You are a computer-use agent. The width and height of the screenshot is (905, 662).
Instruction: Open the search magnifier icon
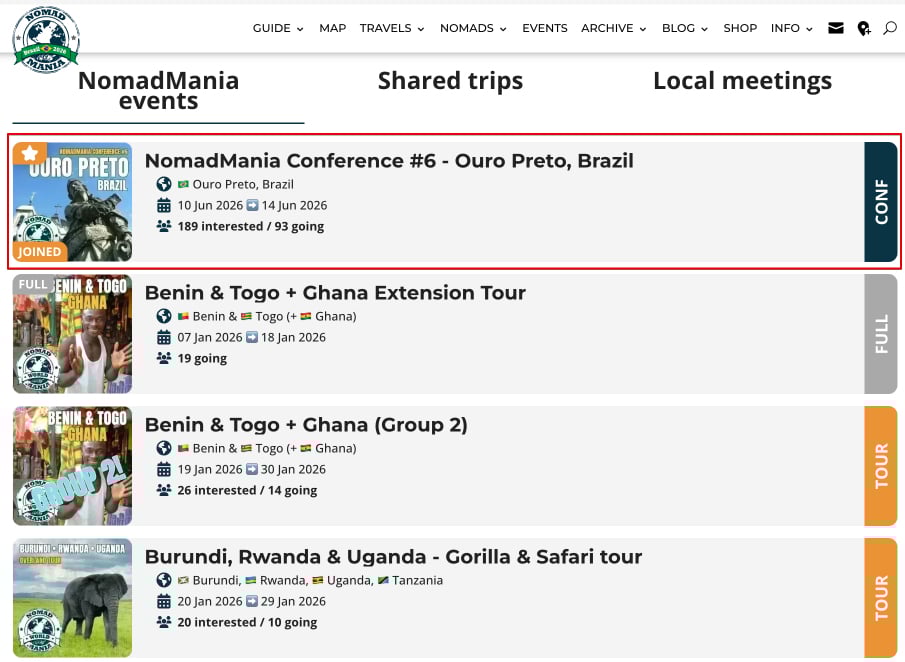(889, 28)
